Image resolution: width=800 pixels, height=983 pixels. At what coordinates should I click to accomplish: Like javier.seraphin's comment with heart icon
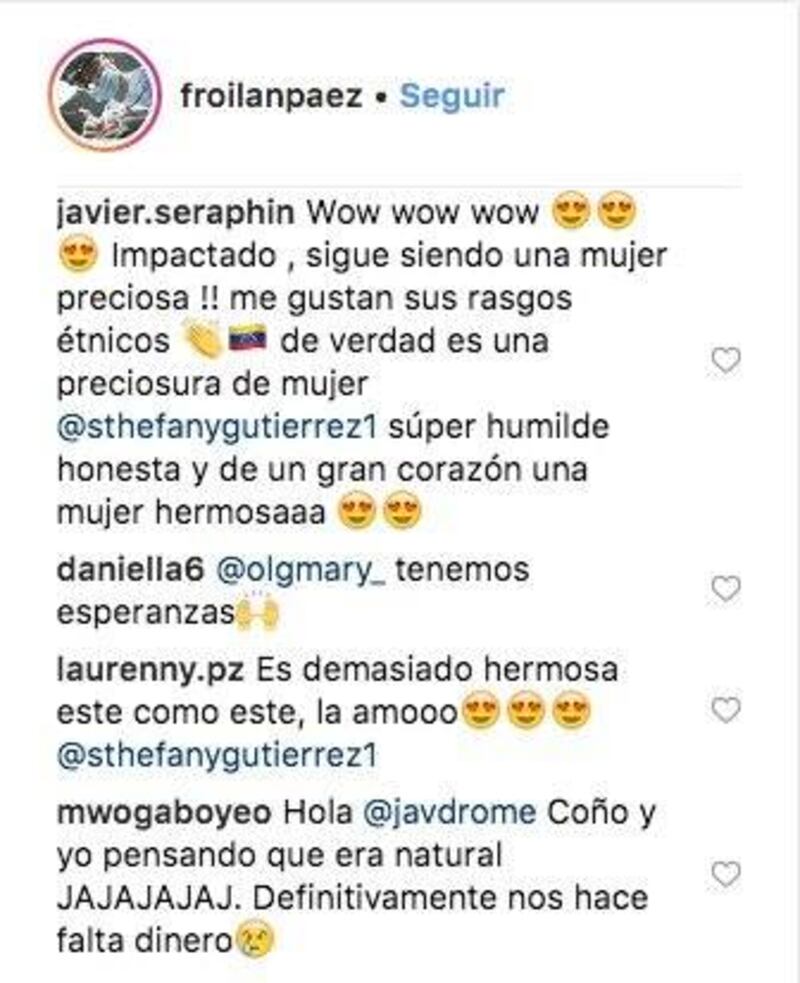coord(726,360)
